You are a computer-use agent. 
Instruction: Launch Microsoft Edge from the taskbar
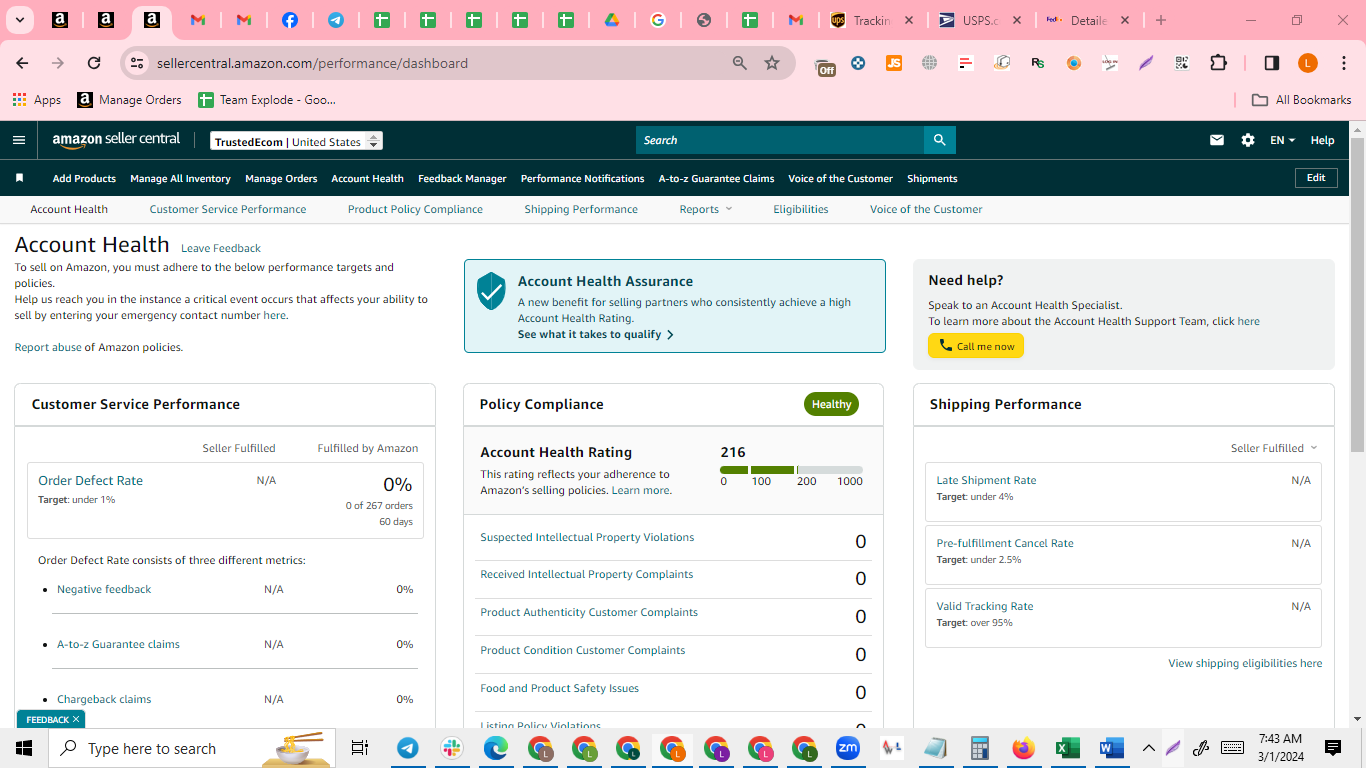[x=496, y=748]
